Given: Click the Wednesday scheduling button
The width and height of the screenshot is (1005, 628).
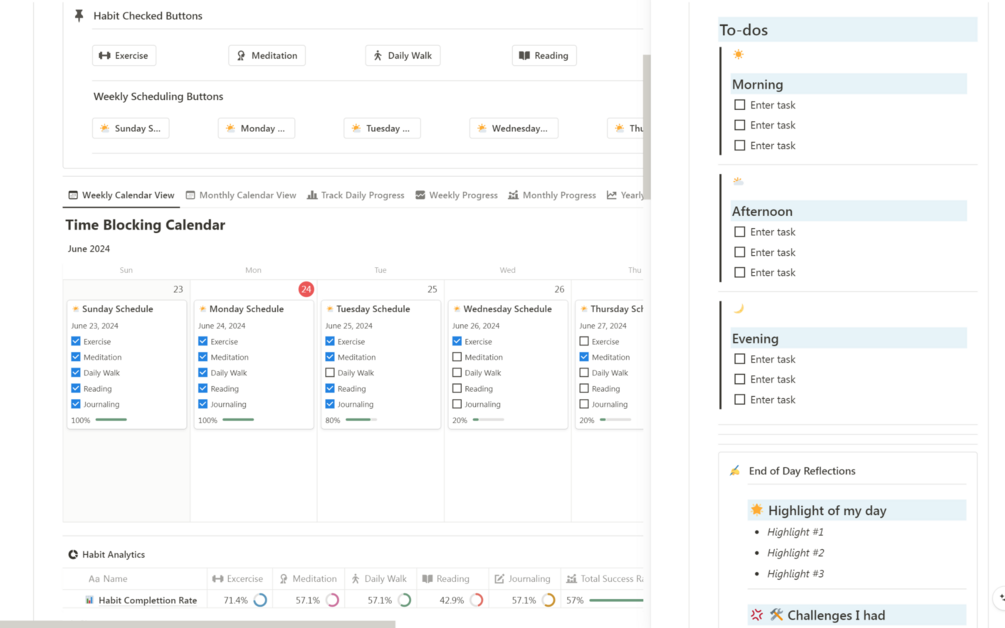Looking at the screenshot, I should tap(513, 128).
